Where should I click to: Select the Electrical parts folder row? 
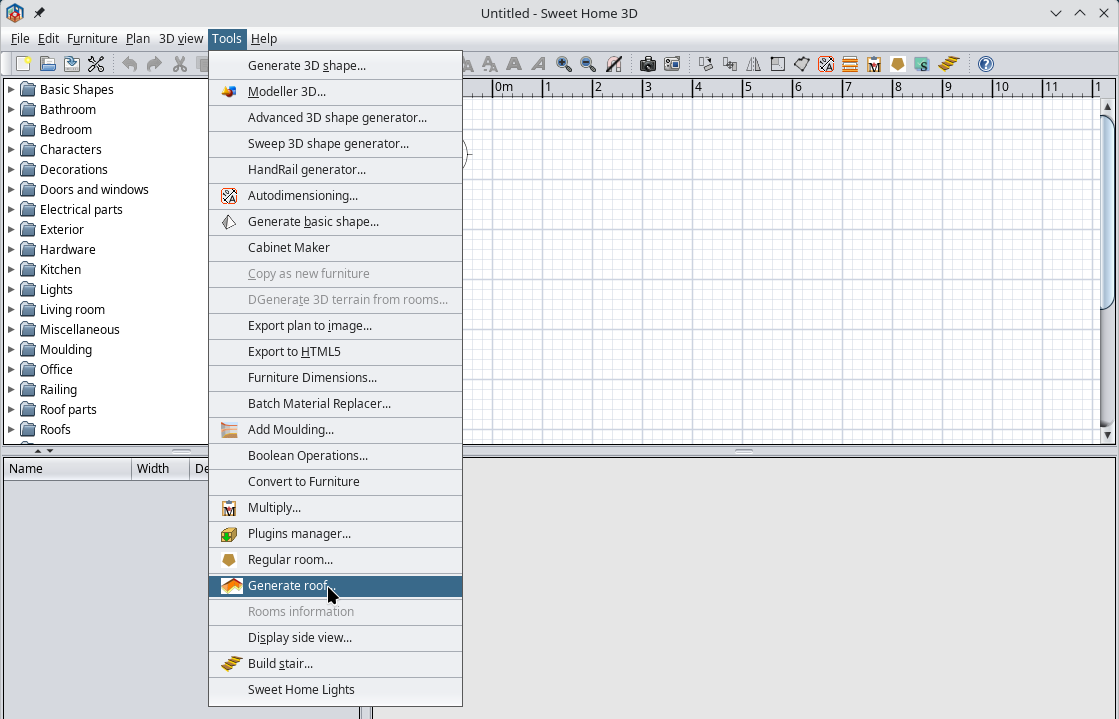71,209
